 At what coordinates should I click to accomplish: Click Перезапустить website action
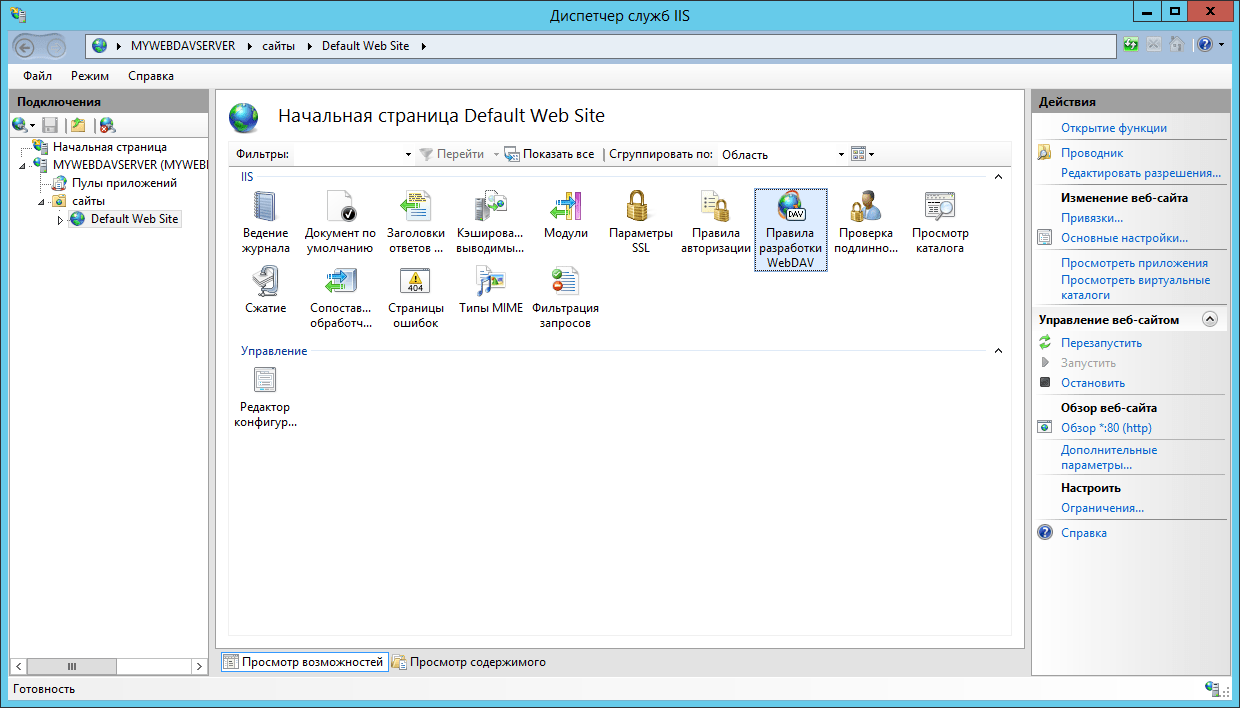pos(1101,343)
